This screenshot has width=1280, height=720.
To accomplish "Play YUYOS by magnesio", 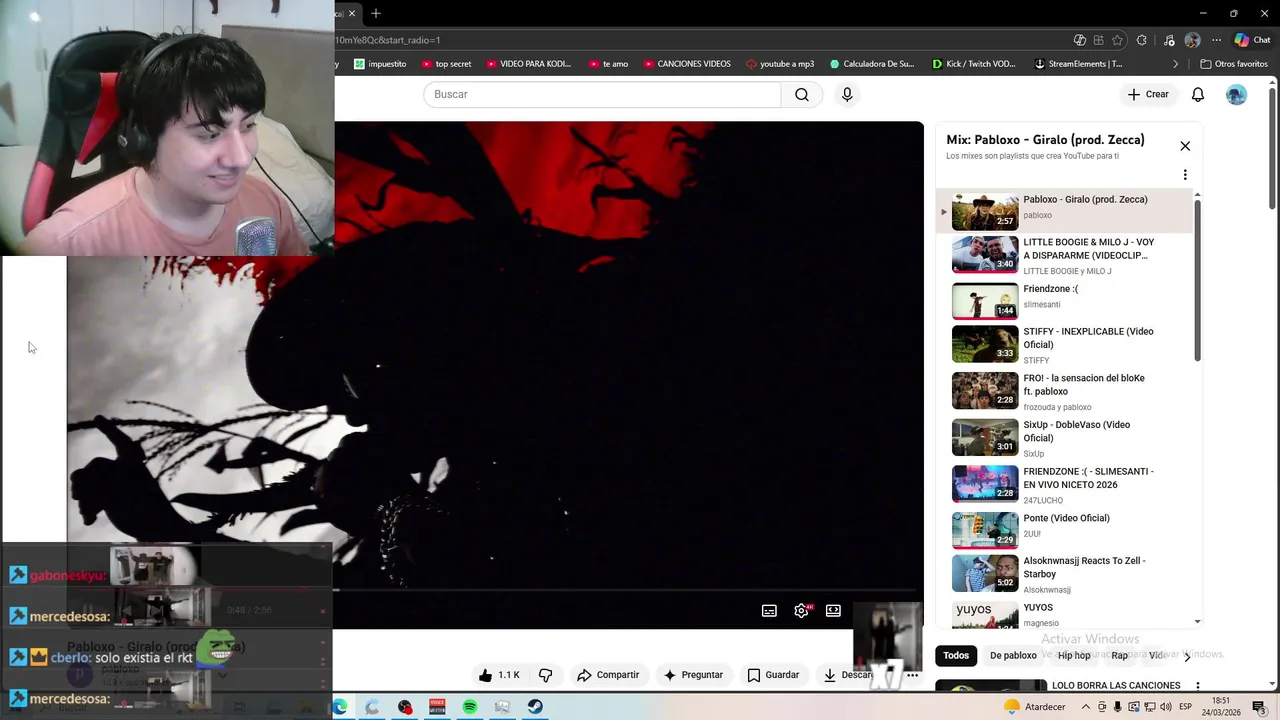I will [1065, 614].
